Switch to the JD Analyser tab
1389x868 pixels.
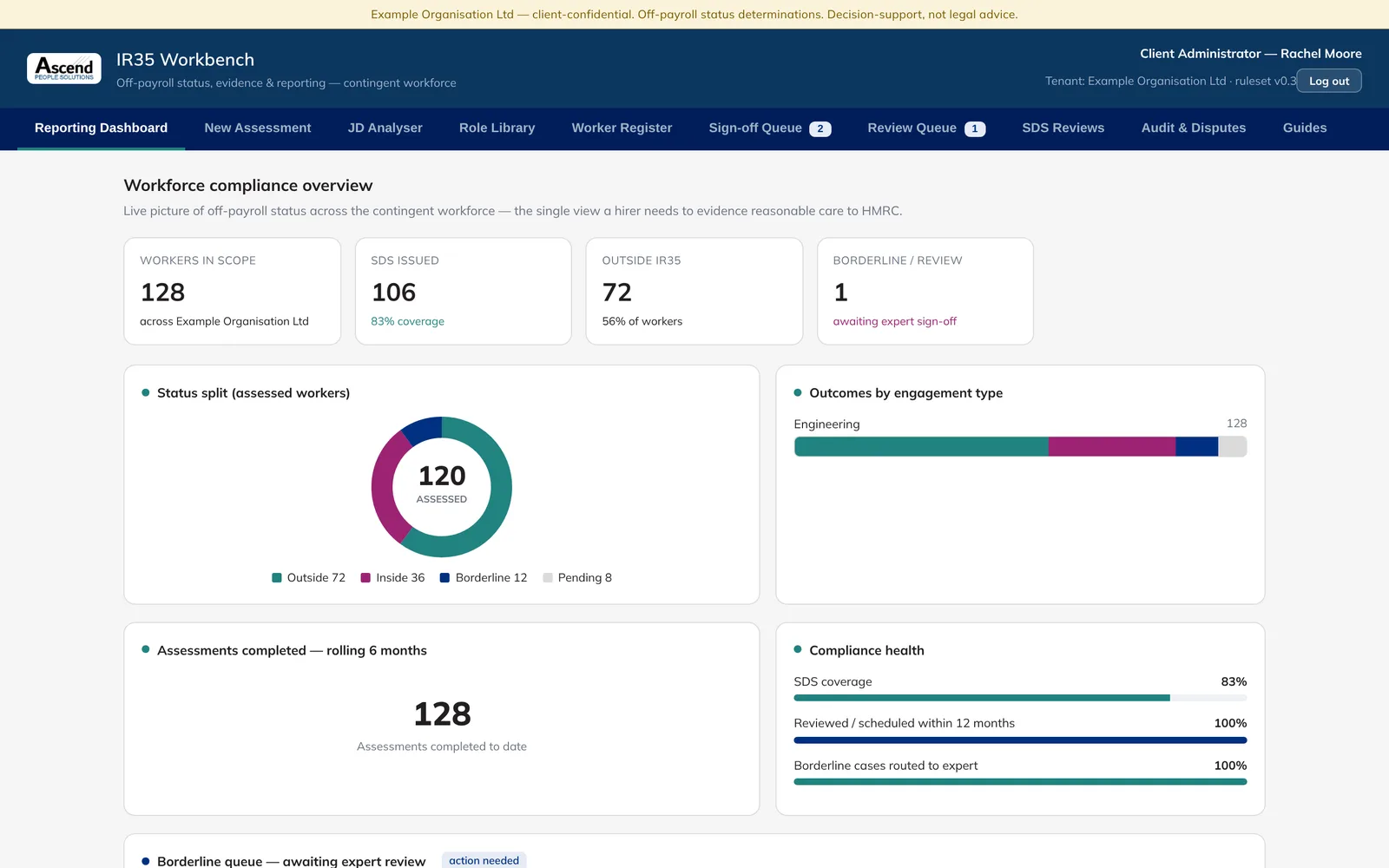385,128
